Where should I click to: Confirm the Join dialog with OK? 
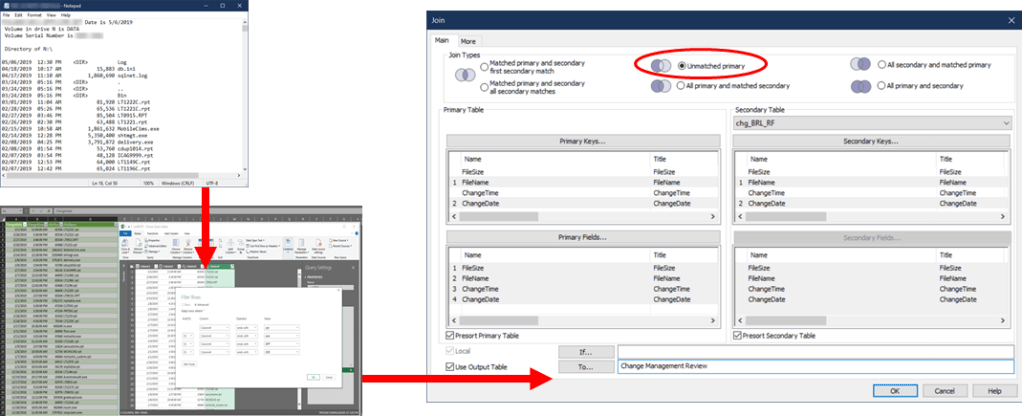click(894, 391)
